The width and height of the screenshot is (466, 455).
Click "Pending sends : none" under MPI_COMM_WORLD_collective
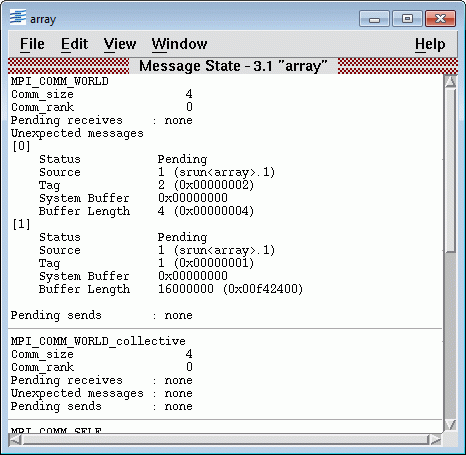pyautogui.click(x=102, y=406)
